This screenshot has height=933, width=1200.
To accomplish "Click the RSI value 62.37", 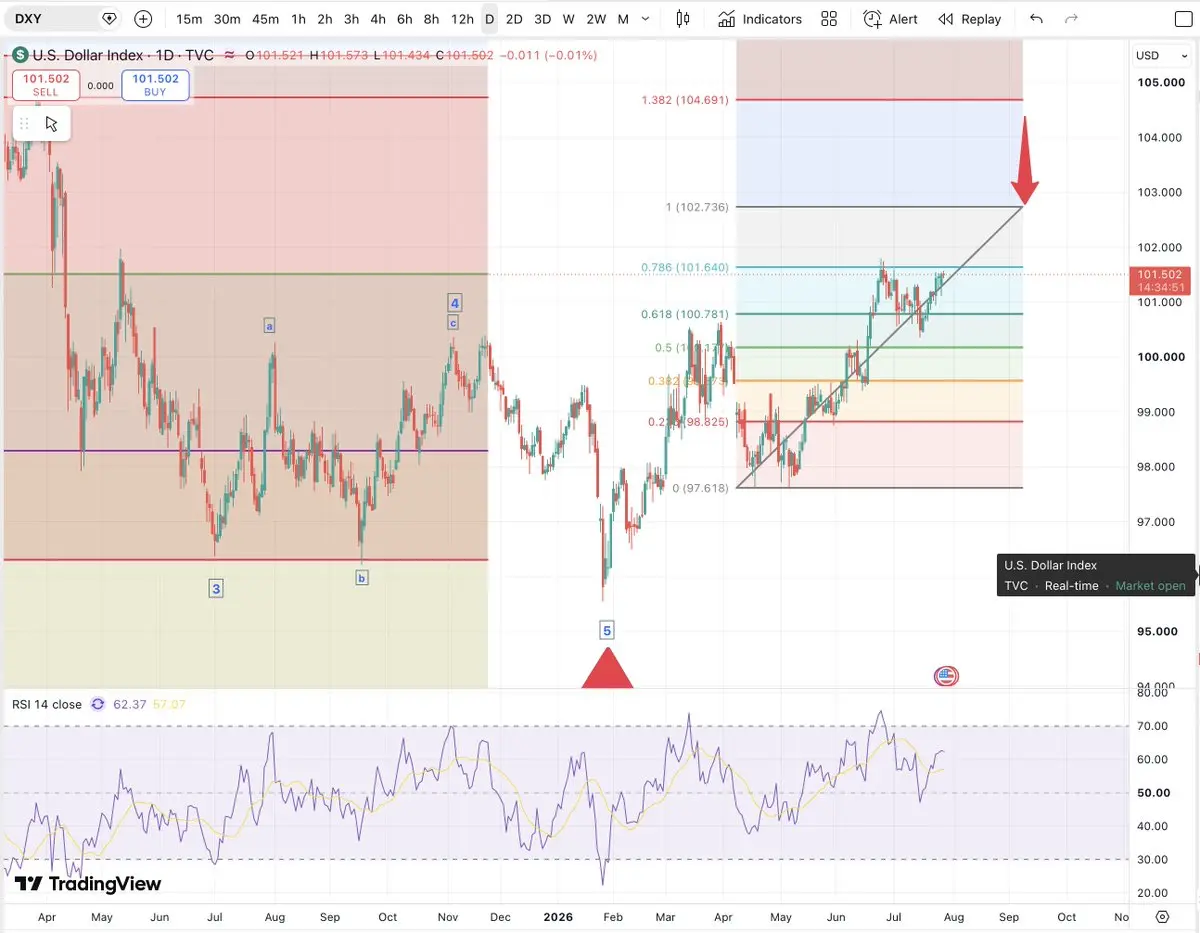I will 129,704.
